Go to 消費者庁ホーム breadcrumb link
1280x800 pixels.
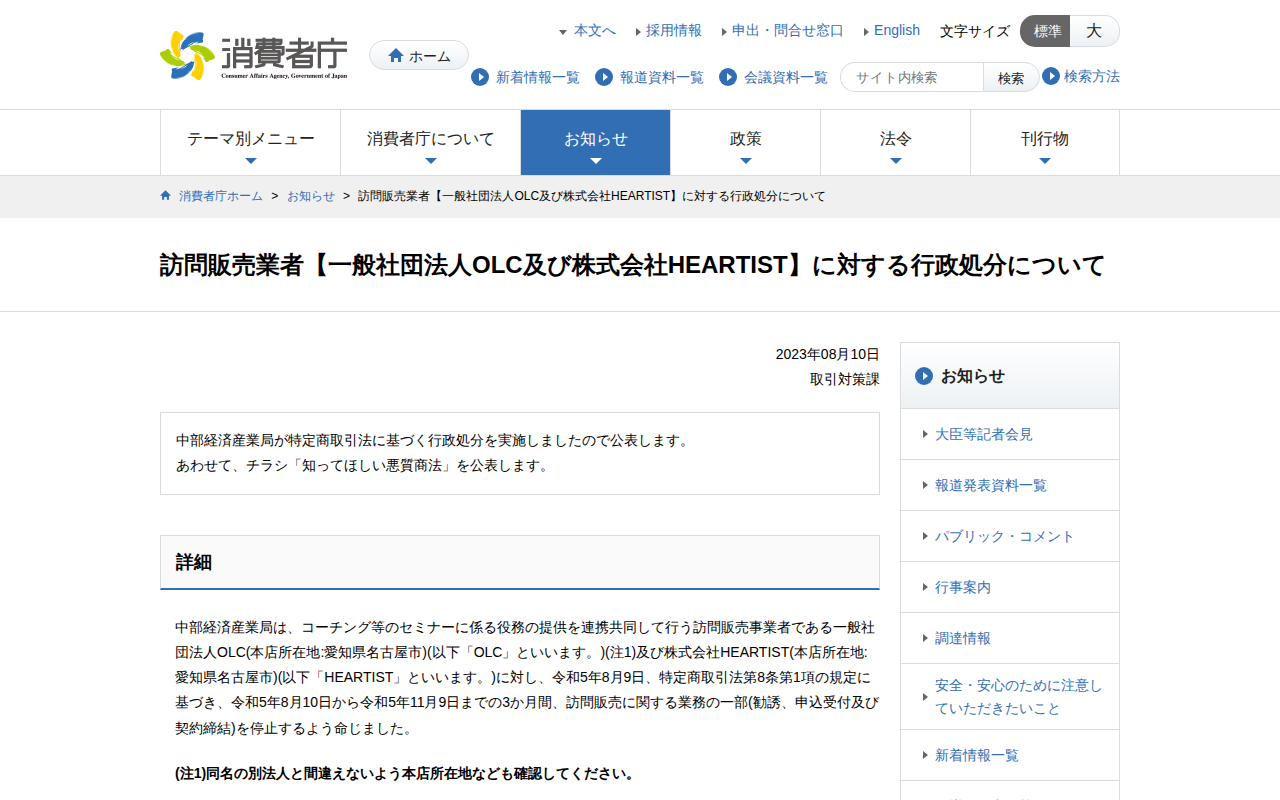click(x=221, y=196)
